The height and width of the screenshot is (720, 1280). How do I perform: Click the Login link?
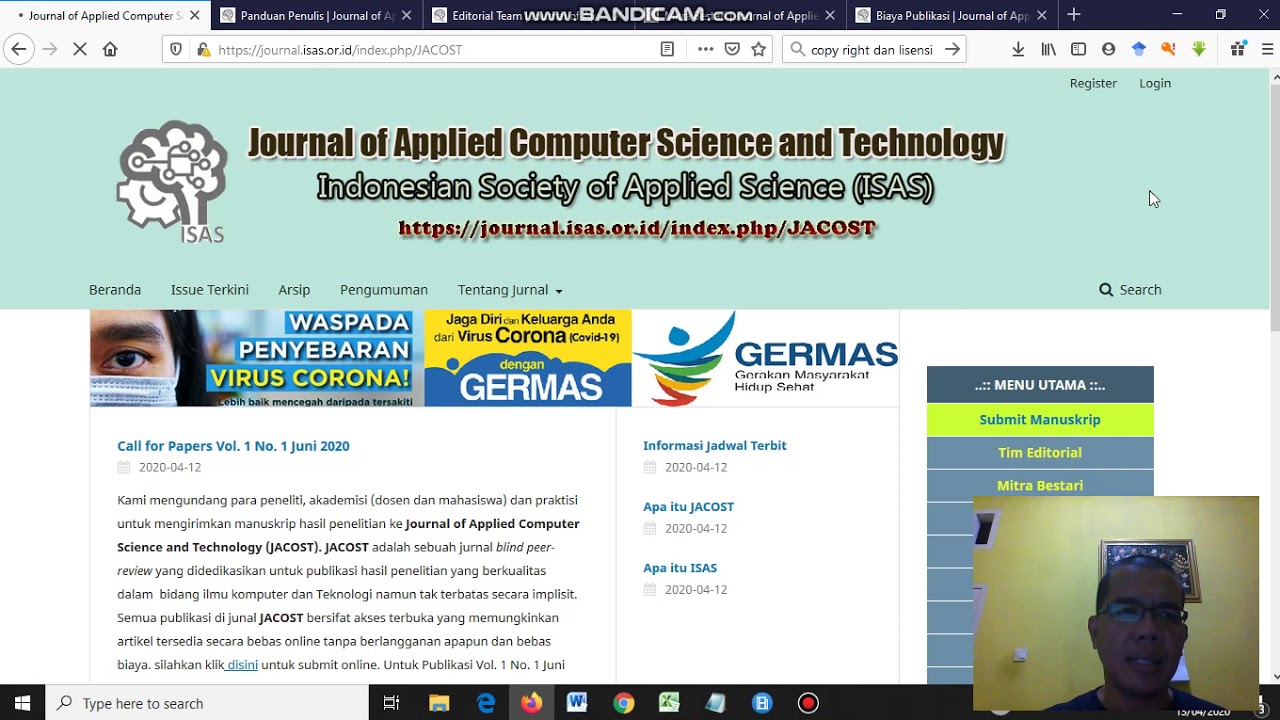1155,83
